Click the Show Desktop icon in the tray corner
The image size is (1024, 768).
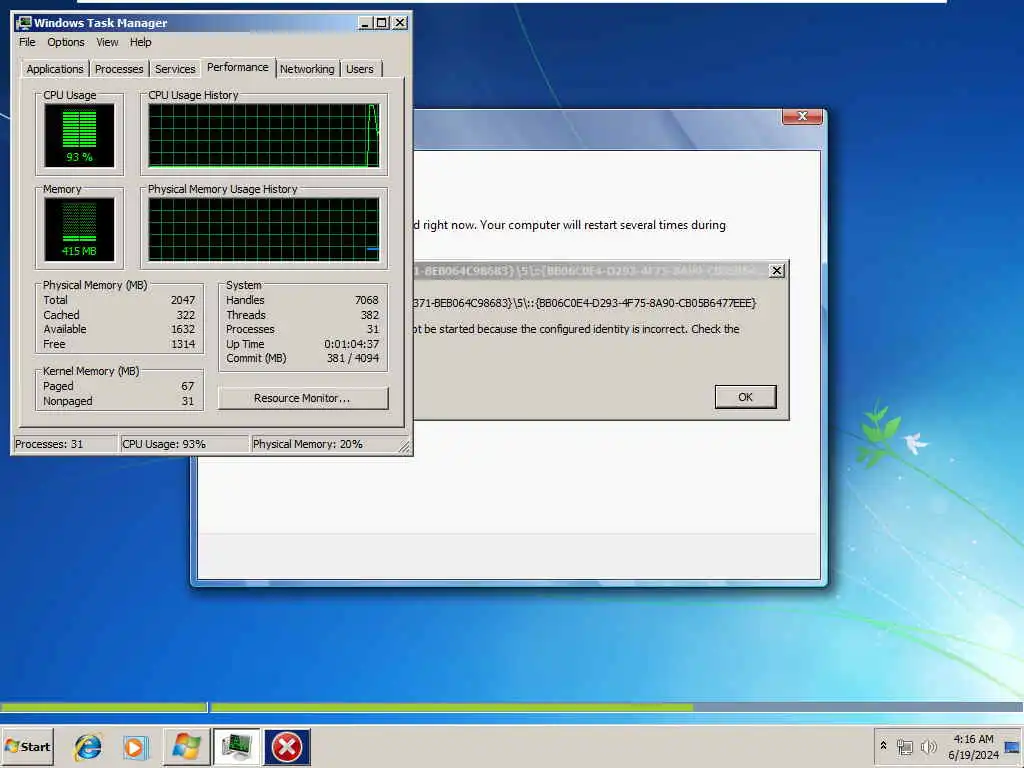1012,746
